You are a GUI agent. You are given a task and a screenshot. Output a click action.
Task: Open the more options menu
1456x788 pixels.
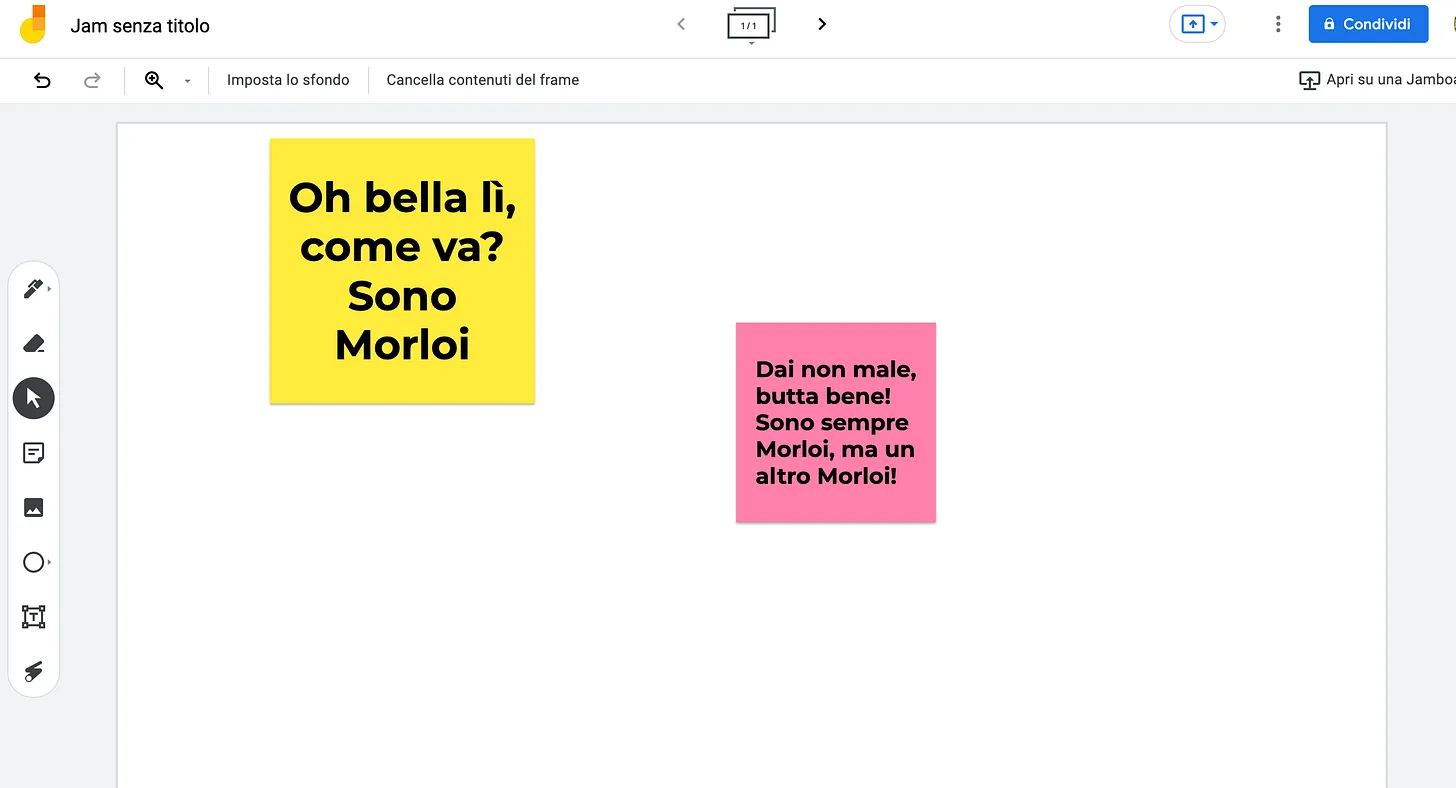(1278, 24)
